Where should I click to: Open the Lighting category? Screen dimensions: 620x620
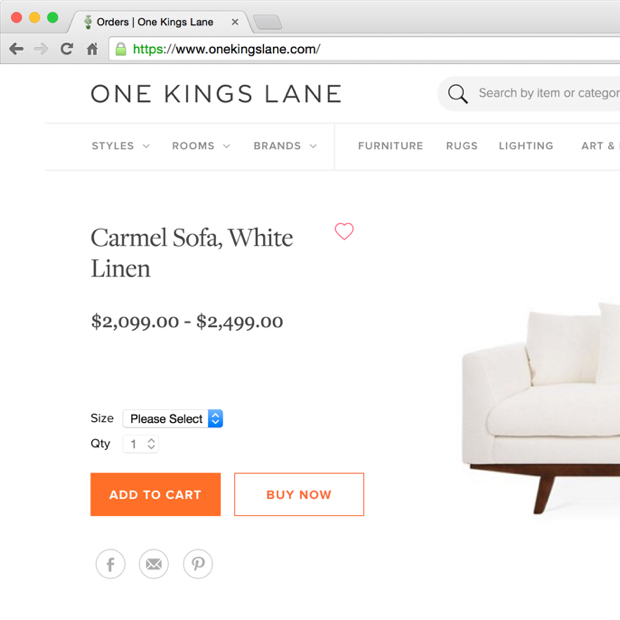525,146
